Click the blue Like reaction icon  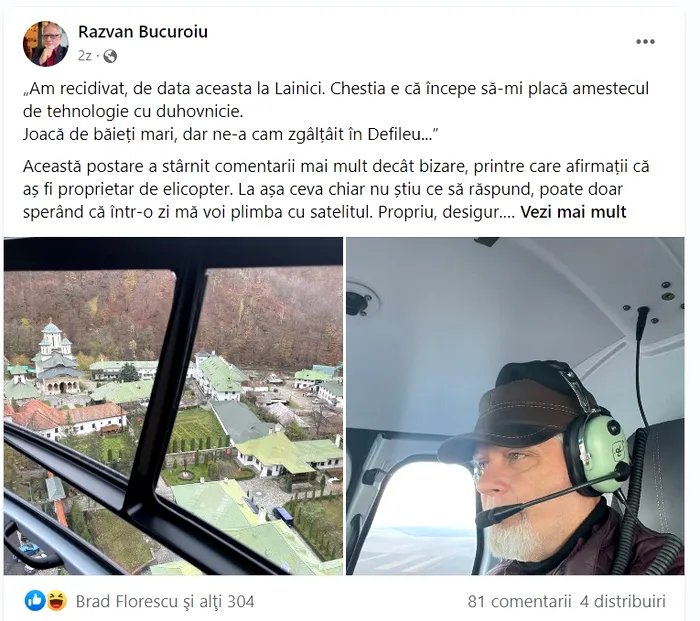[35, 601]
